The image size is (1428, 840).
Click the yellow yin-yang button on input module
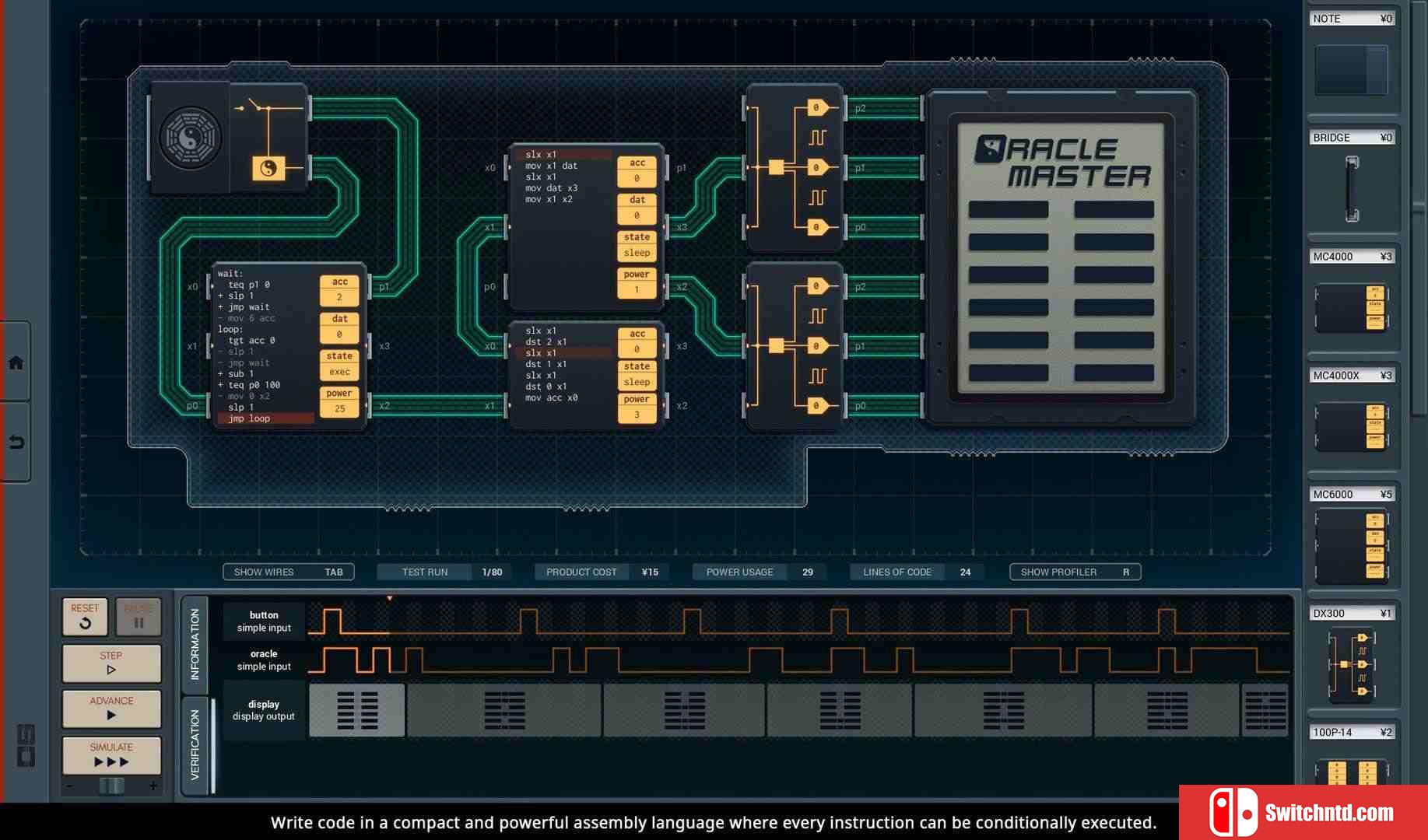click(268, 168)
